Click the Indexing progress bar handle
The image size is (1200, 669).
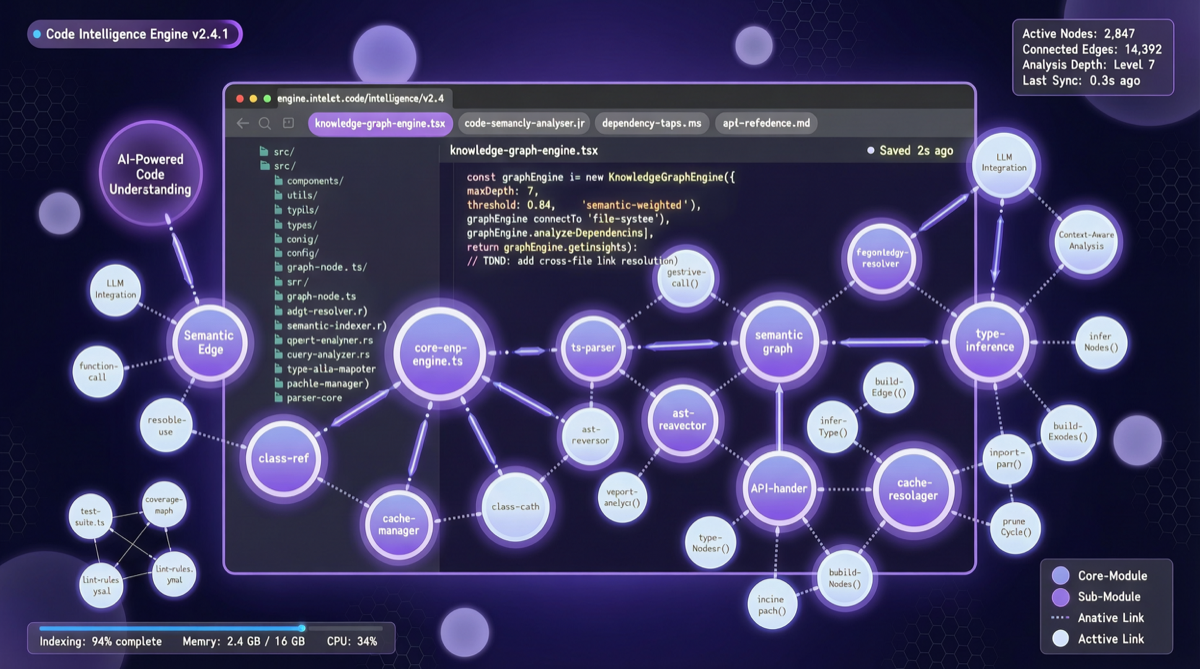click(303, 629)
